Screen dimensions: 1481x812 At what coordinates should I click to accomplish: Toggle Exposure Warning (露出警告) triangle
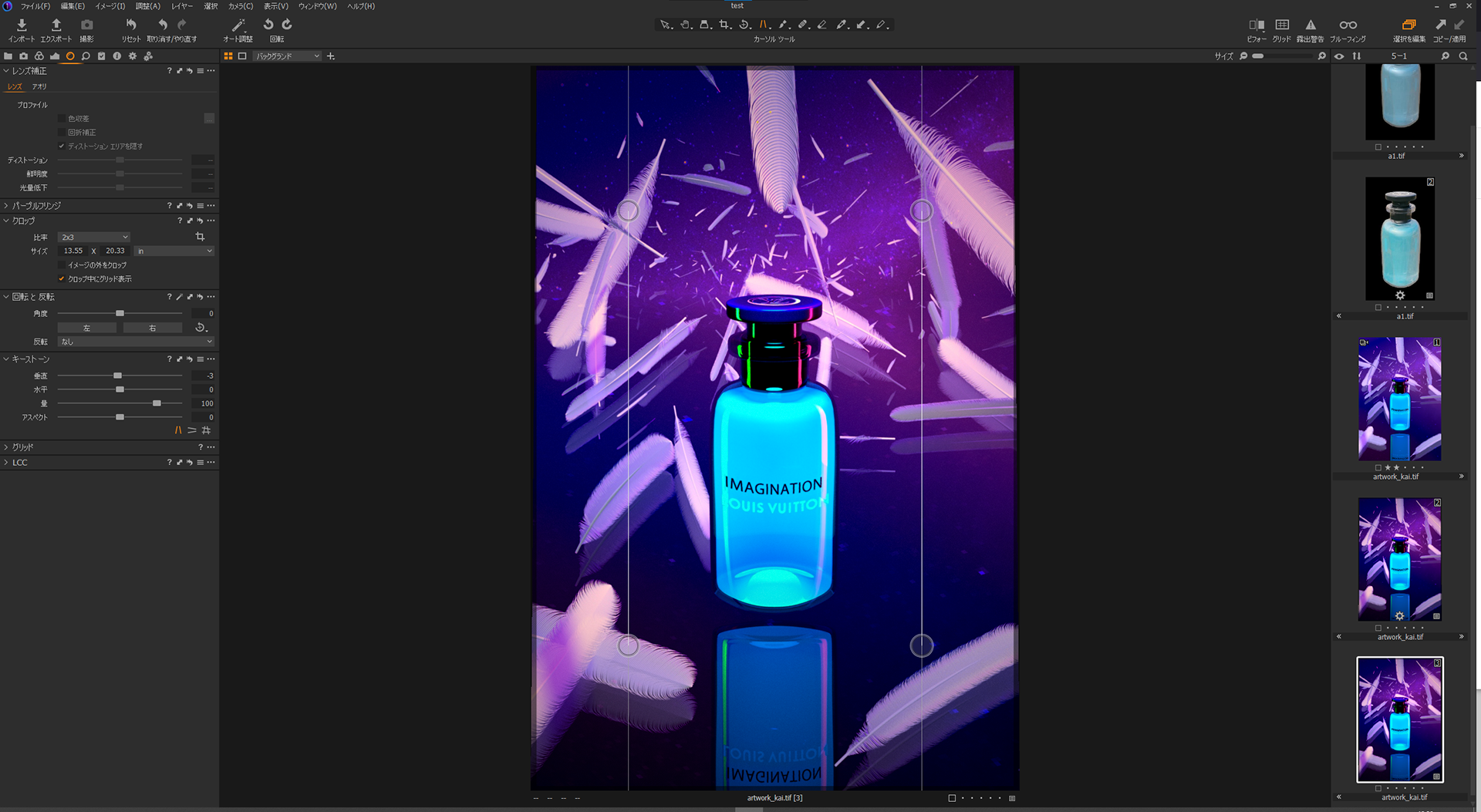tap(1310, 25)
